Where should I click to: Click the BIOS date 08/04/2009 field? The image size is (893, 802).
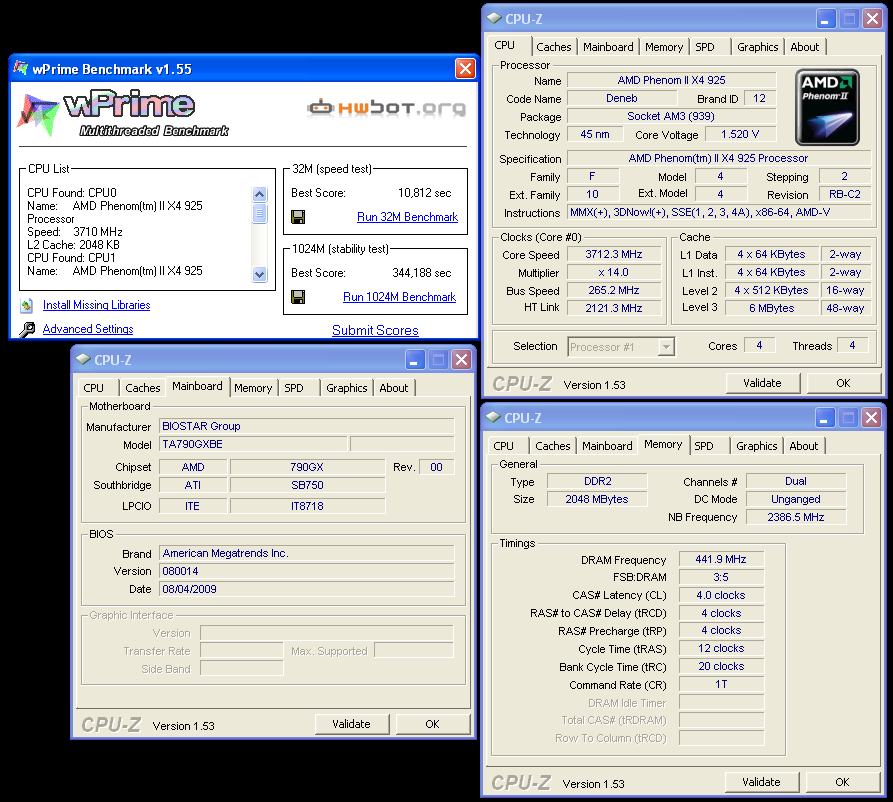pos(306,589)
